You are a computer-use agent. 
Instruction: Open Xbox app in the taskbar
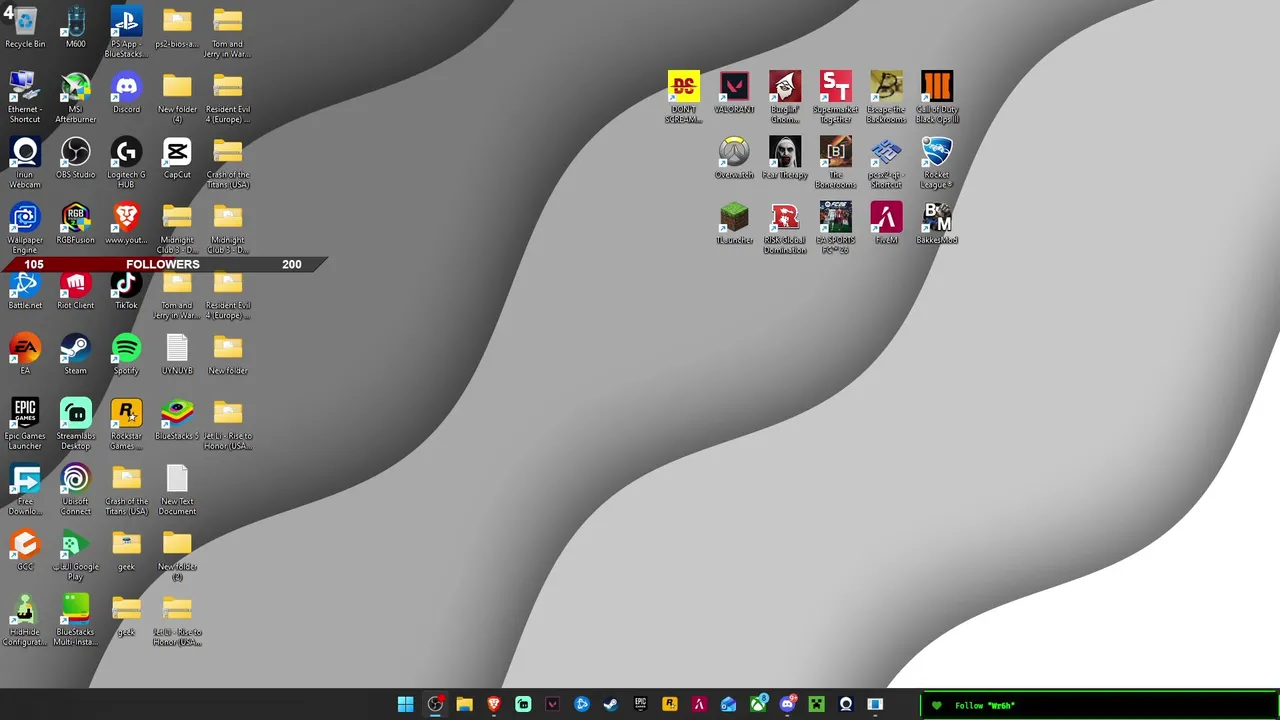pos(758,704)
